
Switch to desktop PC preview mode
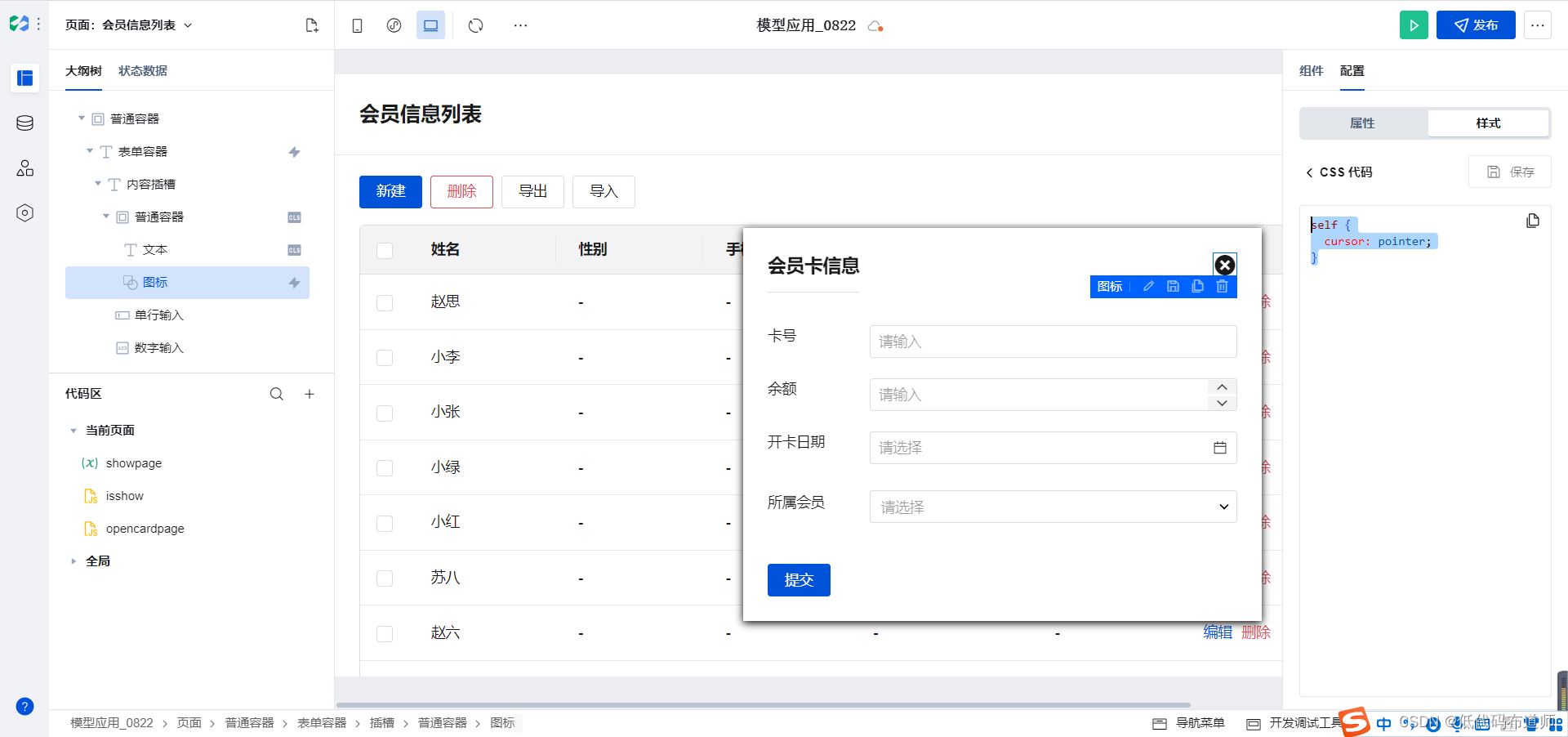(430, 25)
